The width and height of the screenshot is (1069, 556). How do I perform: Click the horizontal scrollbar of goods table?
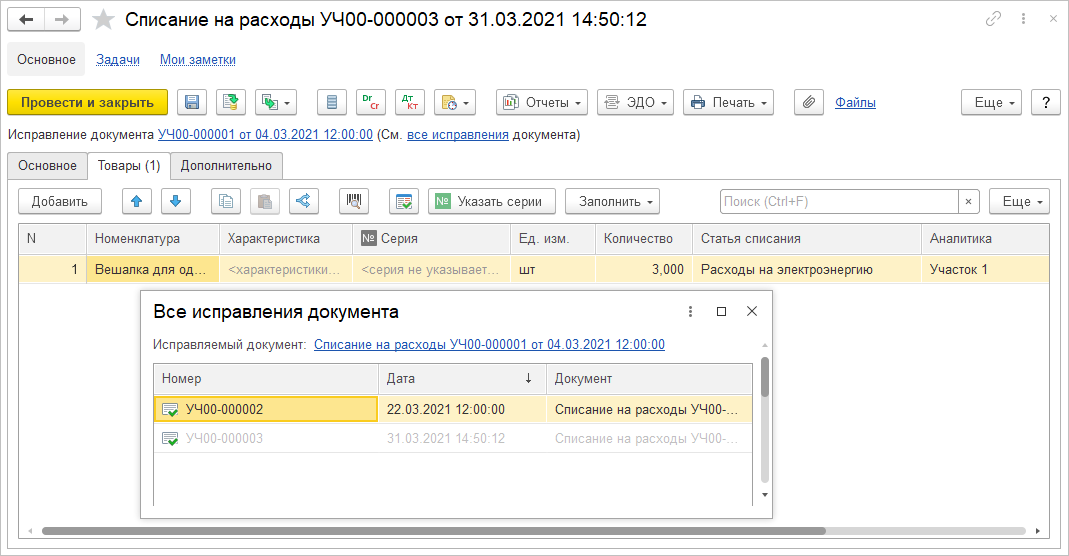coord(434,531)
